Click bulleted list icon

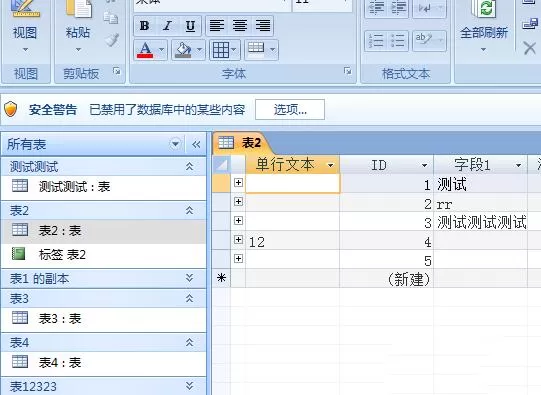tap(398, 41)
